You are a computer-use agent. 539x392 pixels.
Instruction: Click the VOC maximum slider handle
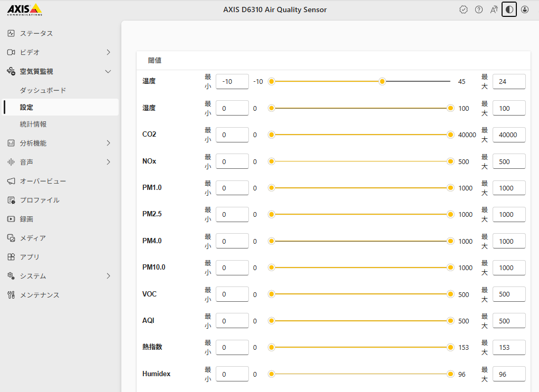pos(450,294)
